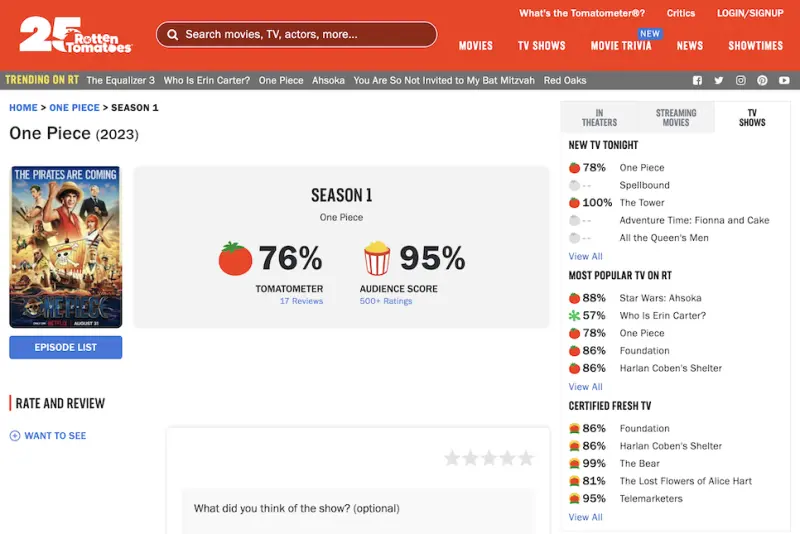The width and height of the screenshot is (800, 534).
Task: Open the Movie Trivia menu item
Action: coord(621,46)
